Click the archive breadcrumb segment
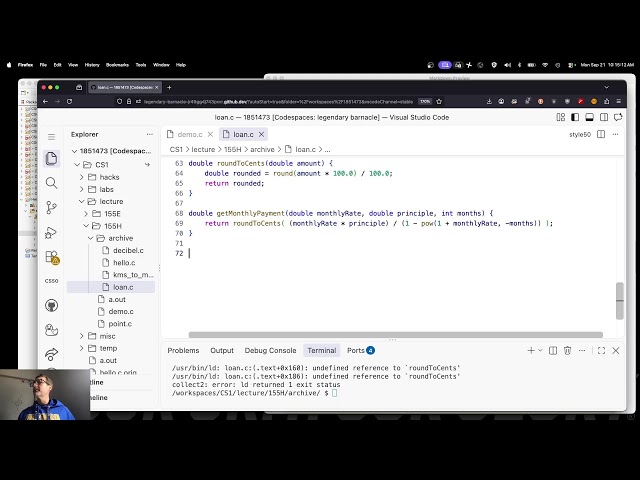The height and width of the screenshot is (480, 640). (262, 149)
